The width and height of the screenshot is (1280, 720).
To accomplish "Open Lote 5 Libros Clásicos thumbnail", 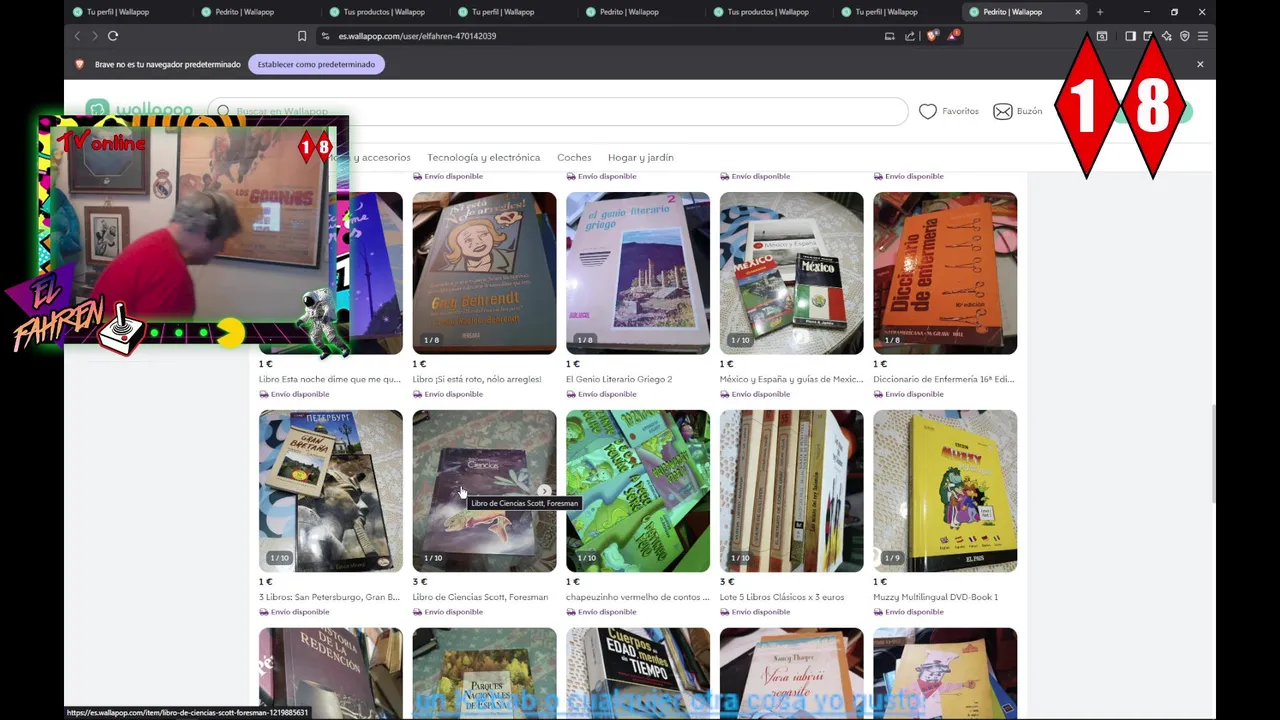I will 791,491.
